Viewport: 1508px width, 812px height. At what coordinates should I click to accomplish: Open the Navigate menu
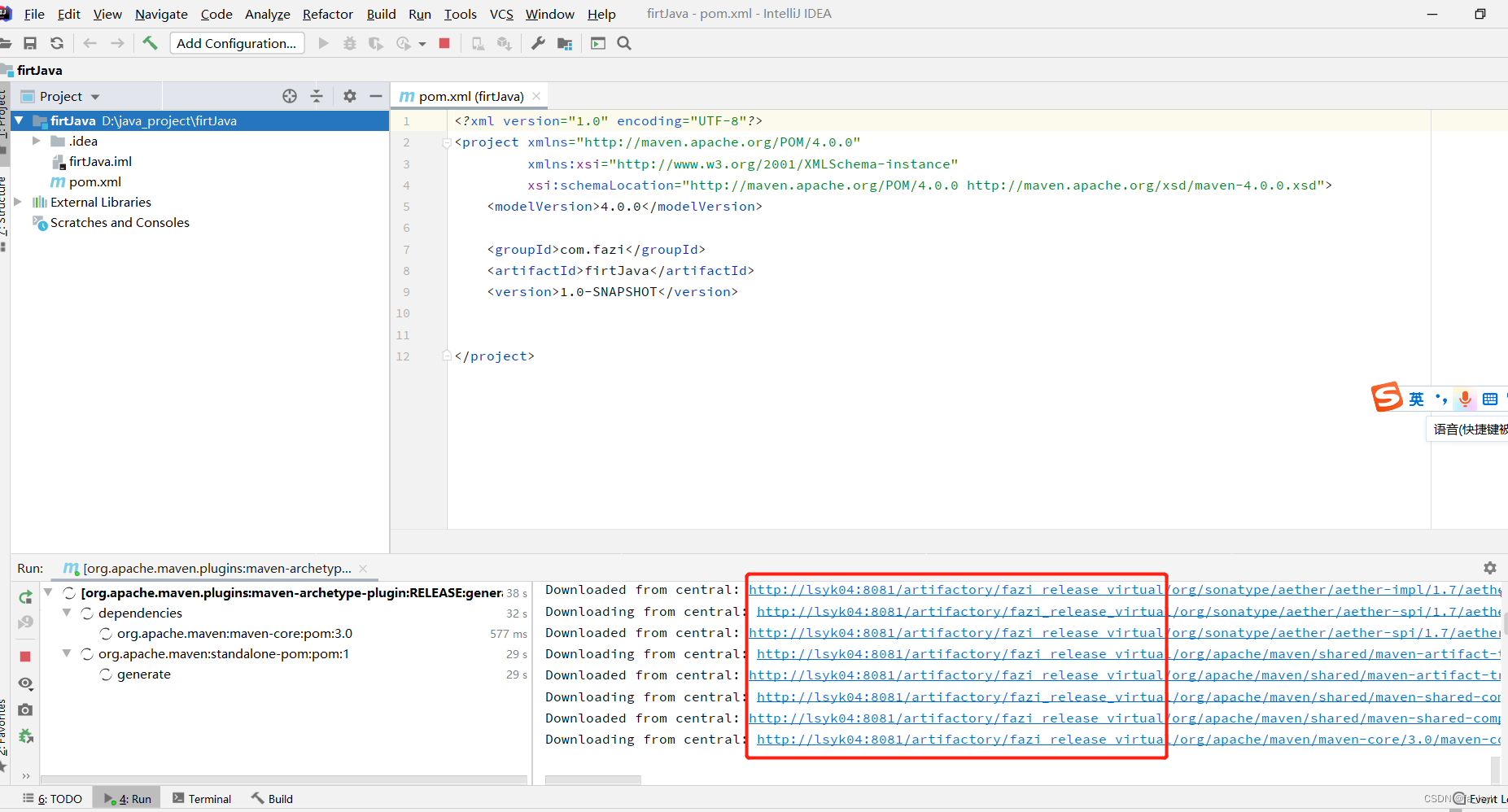pyautogui.click(x=161, y=14)
